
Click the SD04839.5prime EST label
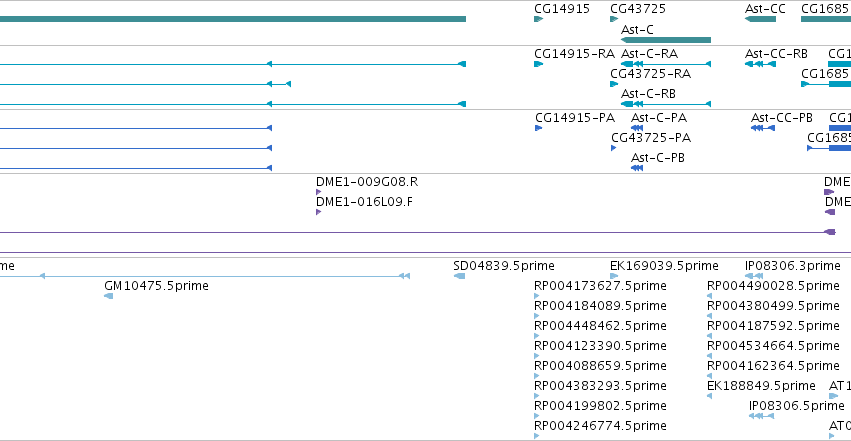coord(504,266)
